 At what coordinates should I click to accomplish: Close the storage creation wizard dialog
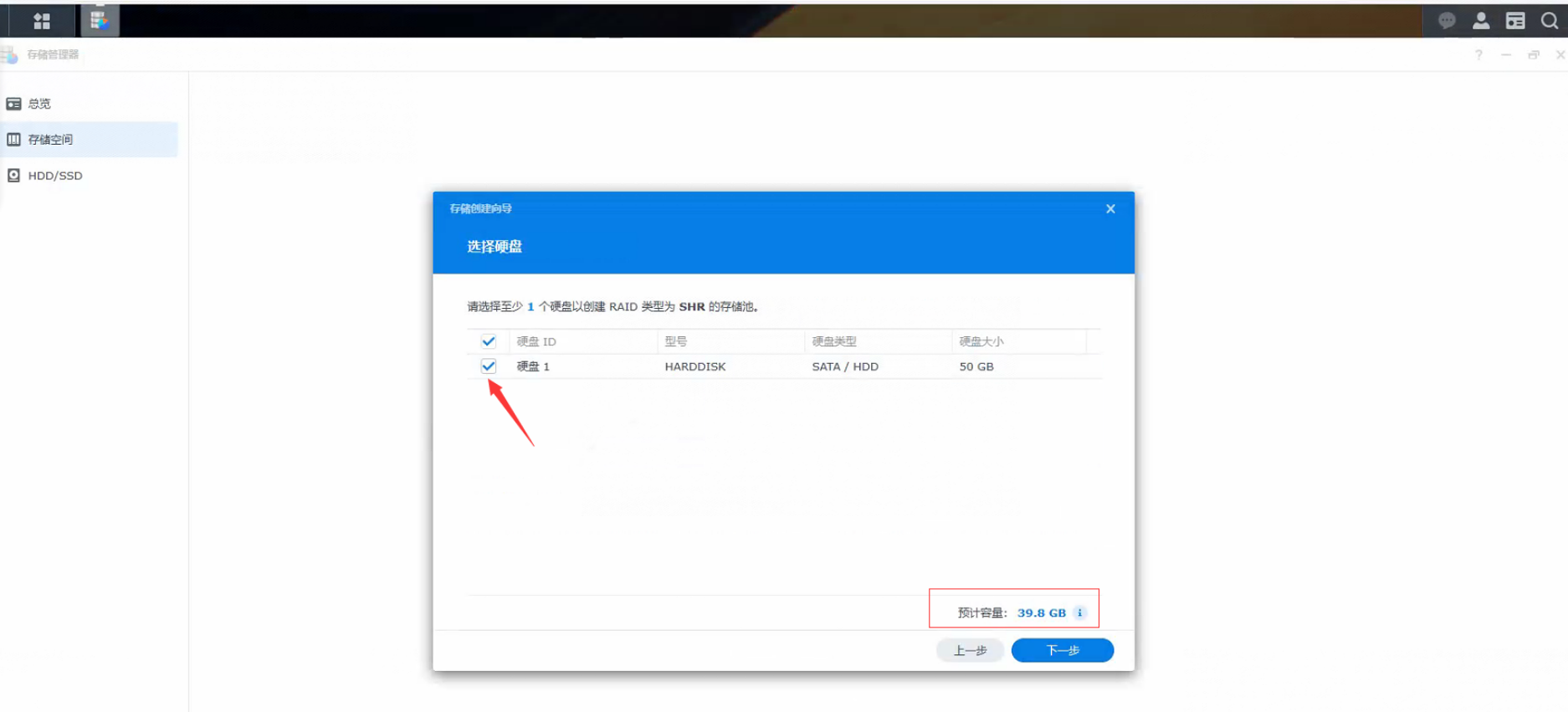coord(1110,208)
